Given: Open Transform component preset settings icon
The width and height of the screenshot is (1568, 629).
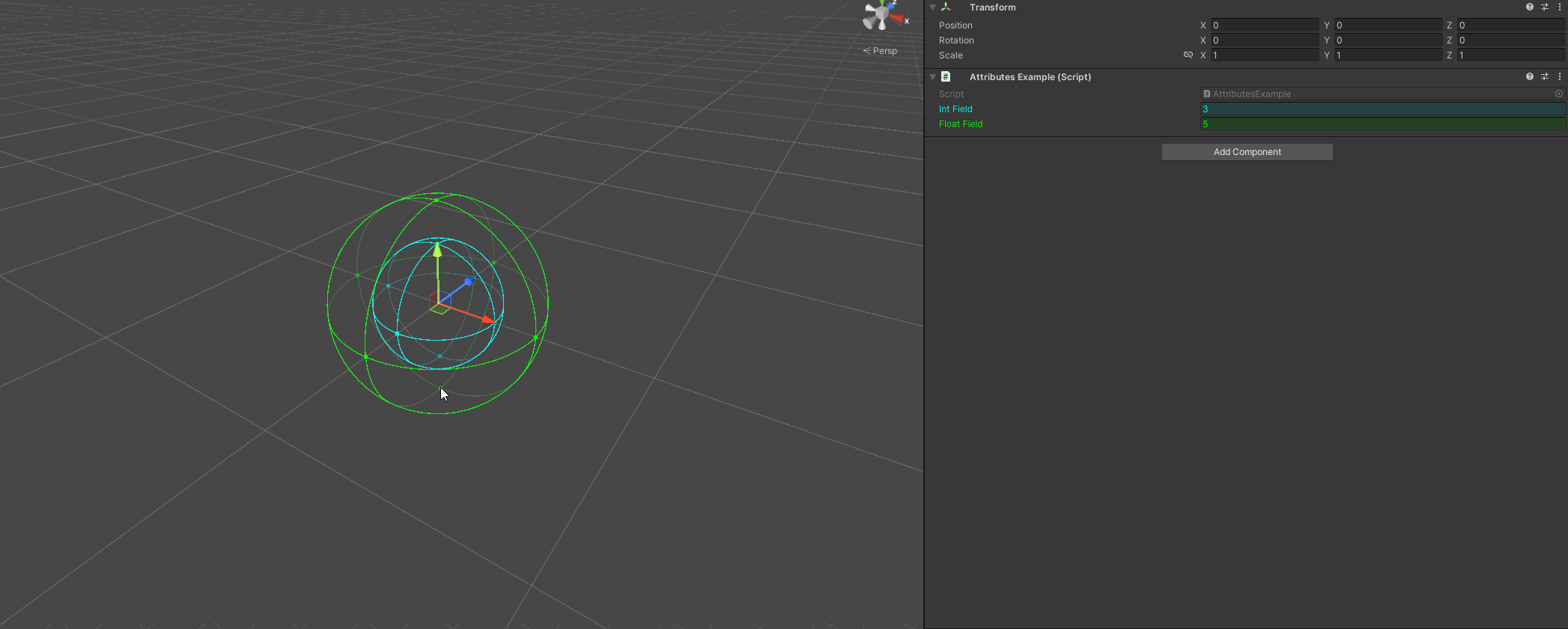Looking at the screenshot, I should 1544,7.
